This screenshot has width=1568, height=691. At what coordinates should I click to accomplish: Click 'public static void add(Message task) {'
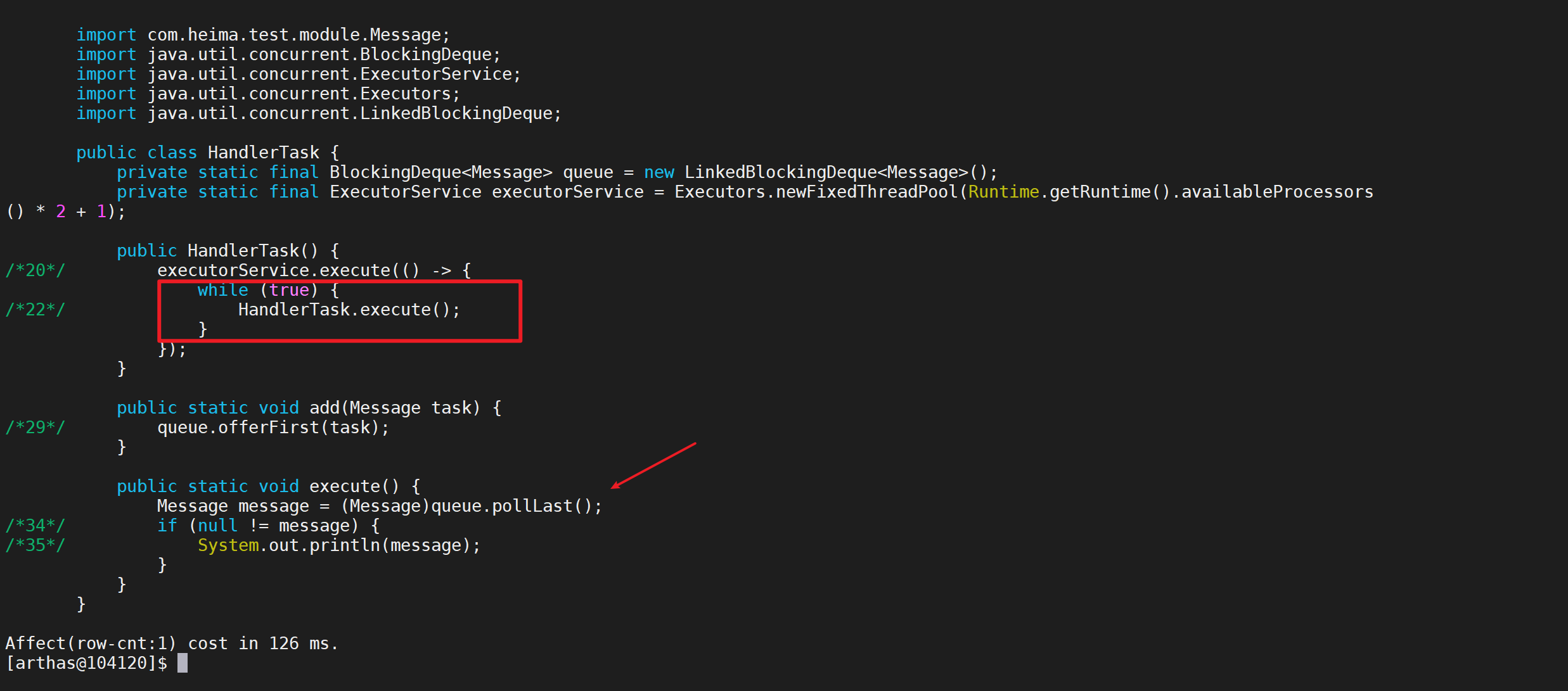[309, 408]
